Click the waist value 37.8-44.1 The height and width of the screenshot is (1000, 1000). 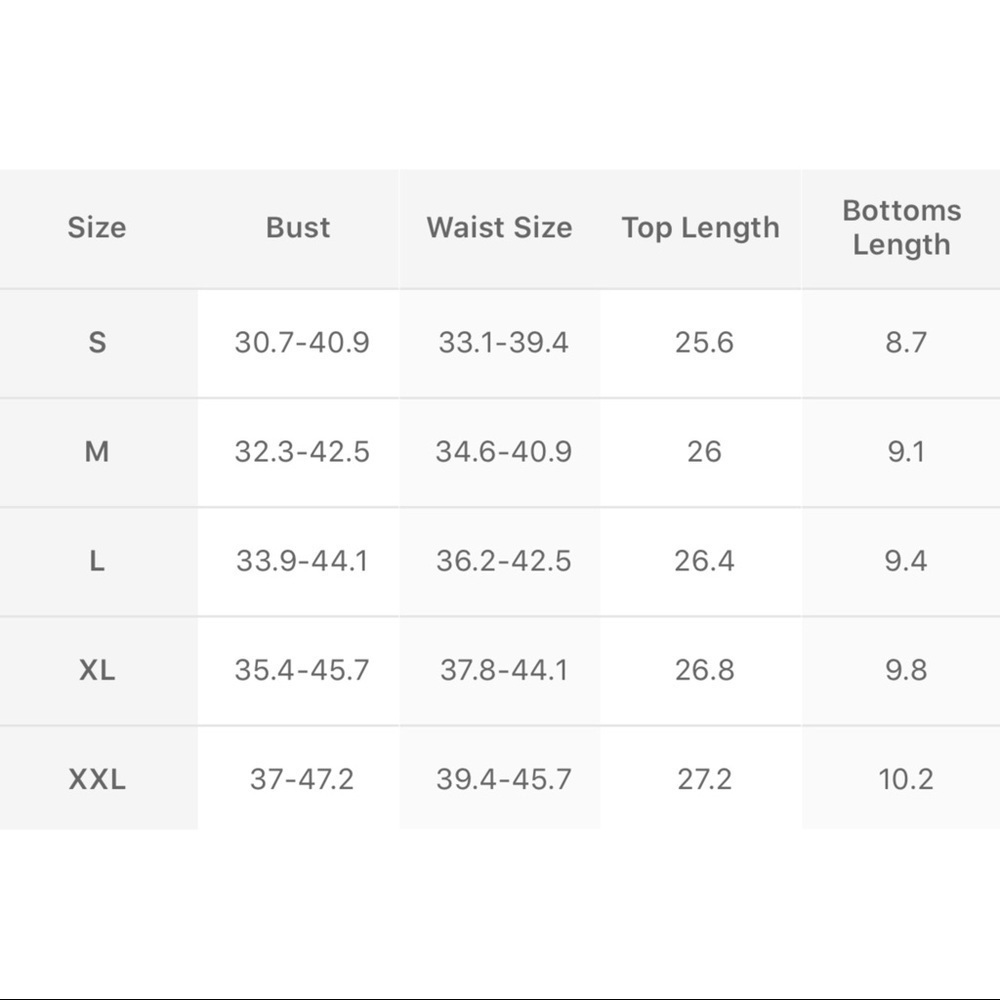(504, 670)
